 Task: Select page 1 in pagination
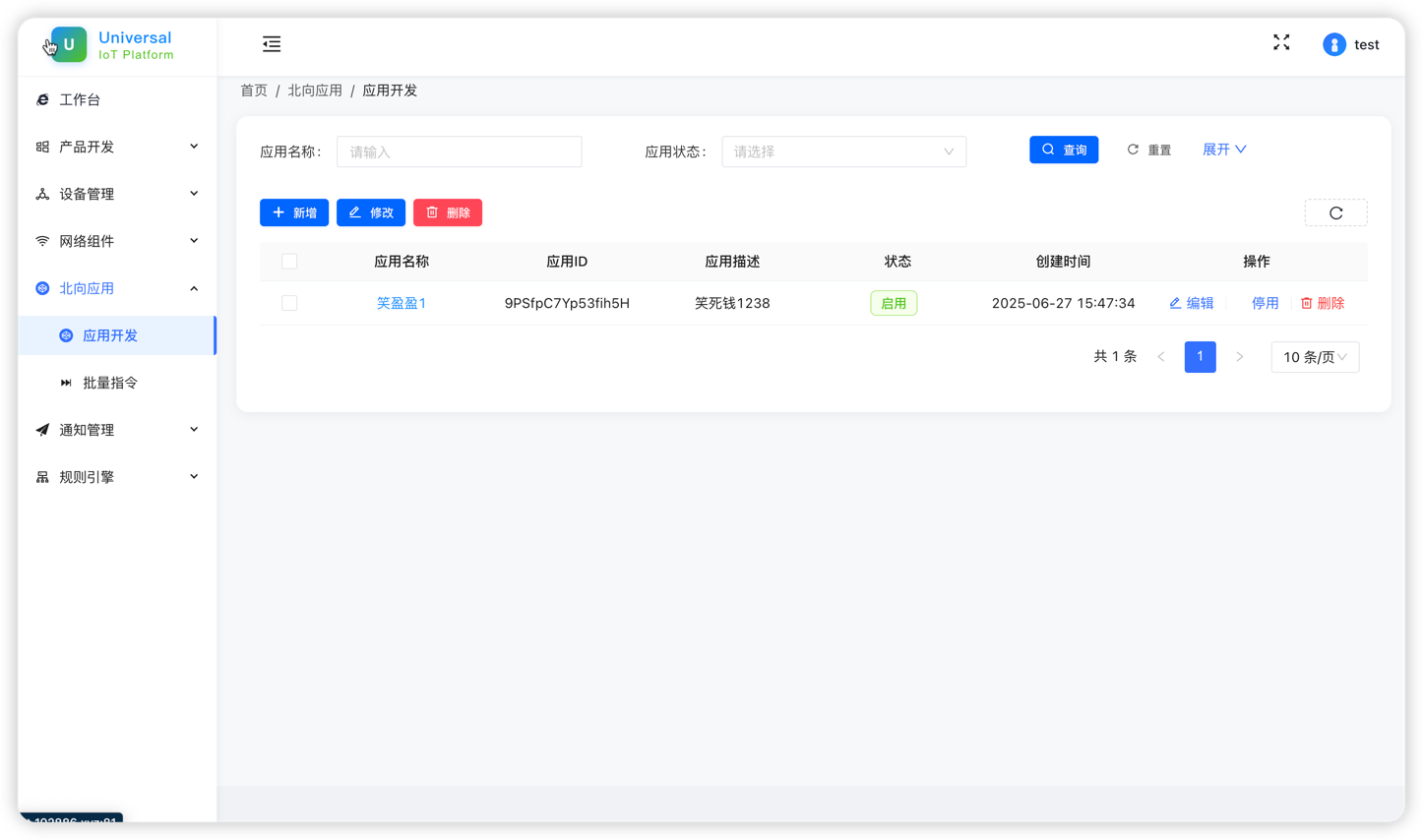coord(1200,357)
